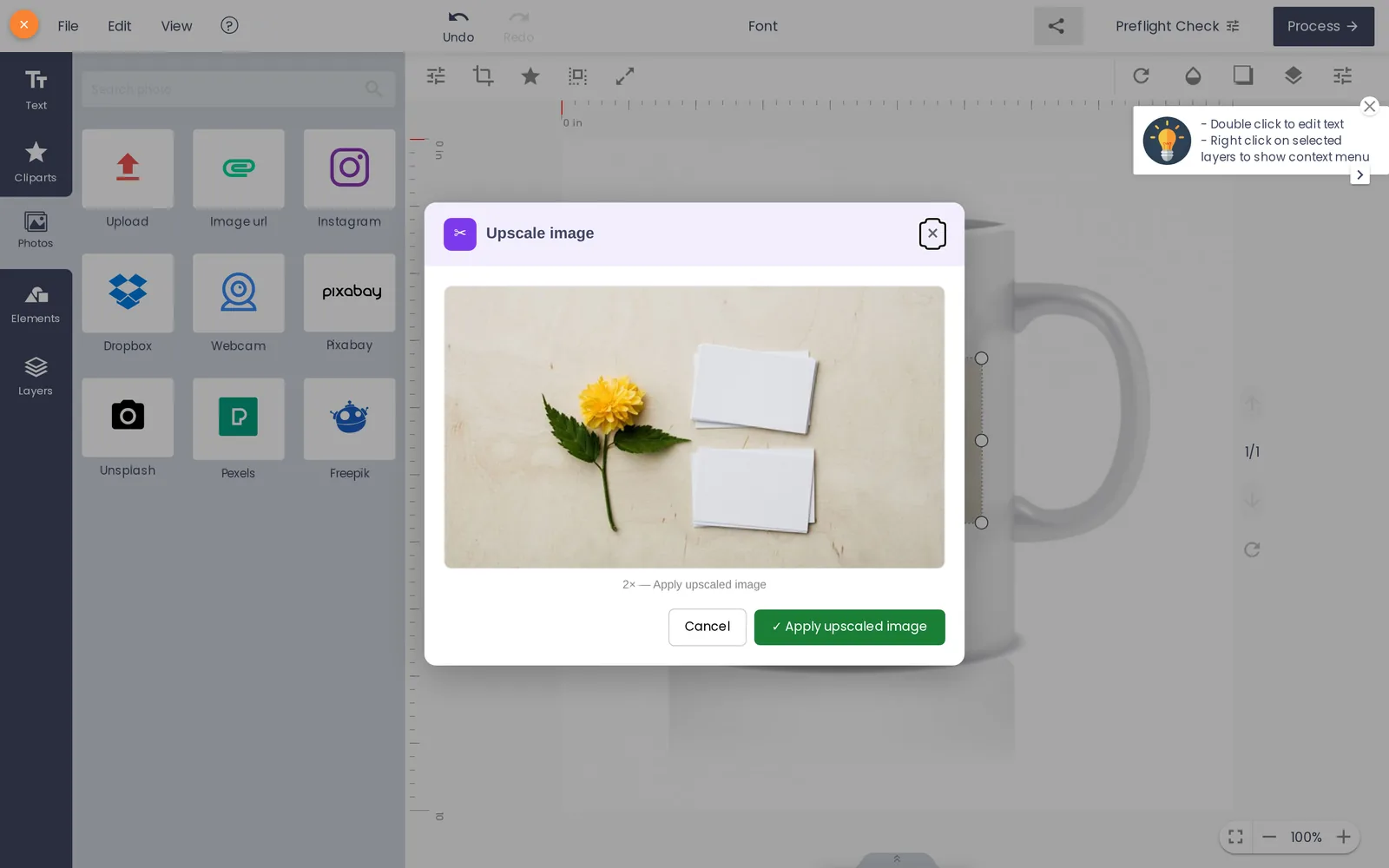Click the photo search magnifier icon
Screen dimensions: 1389x868
(x=374, y=89)
